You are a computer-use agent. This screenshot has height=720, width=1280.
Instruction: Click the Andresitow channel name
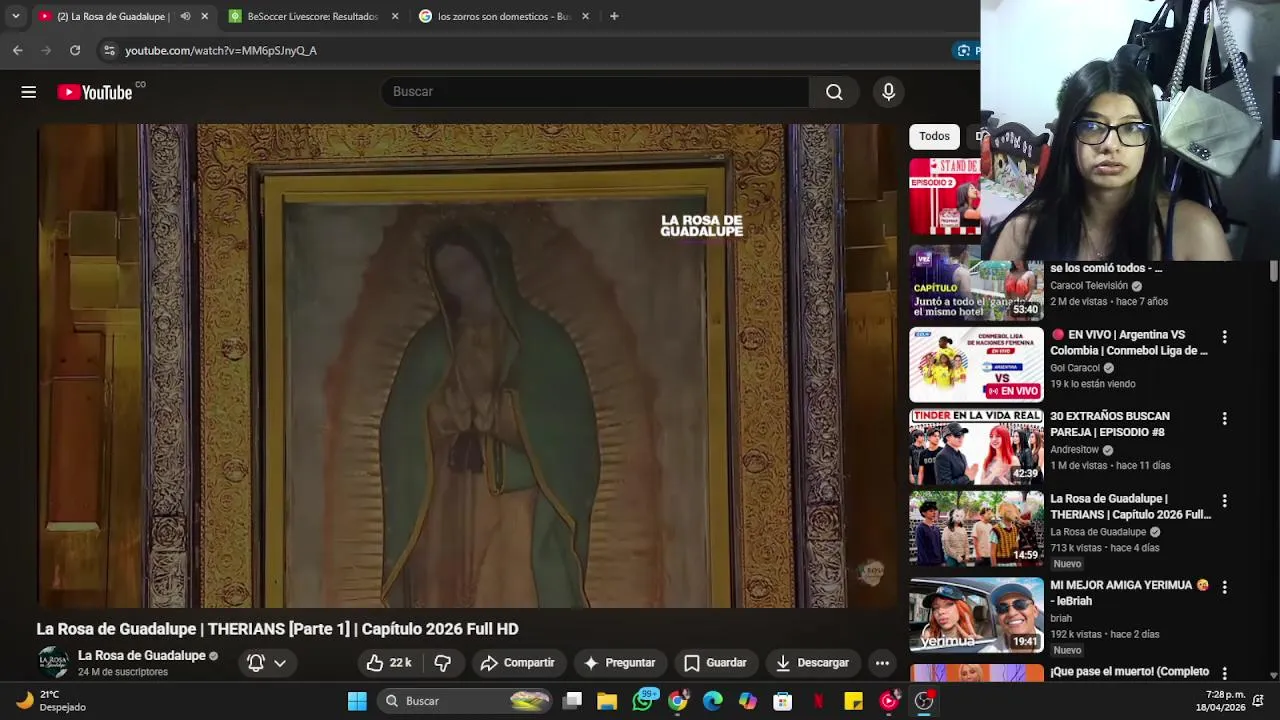click(x=1074, y=450)
